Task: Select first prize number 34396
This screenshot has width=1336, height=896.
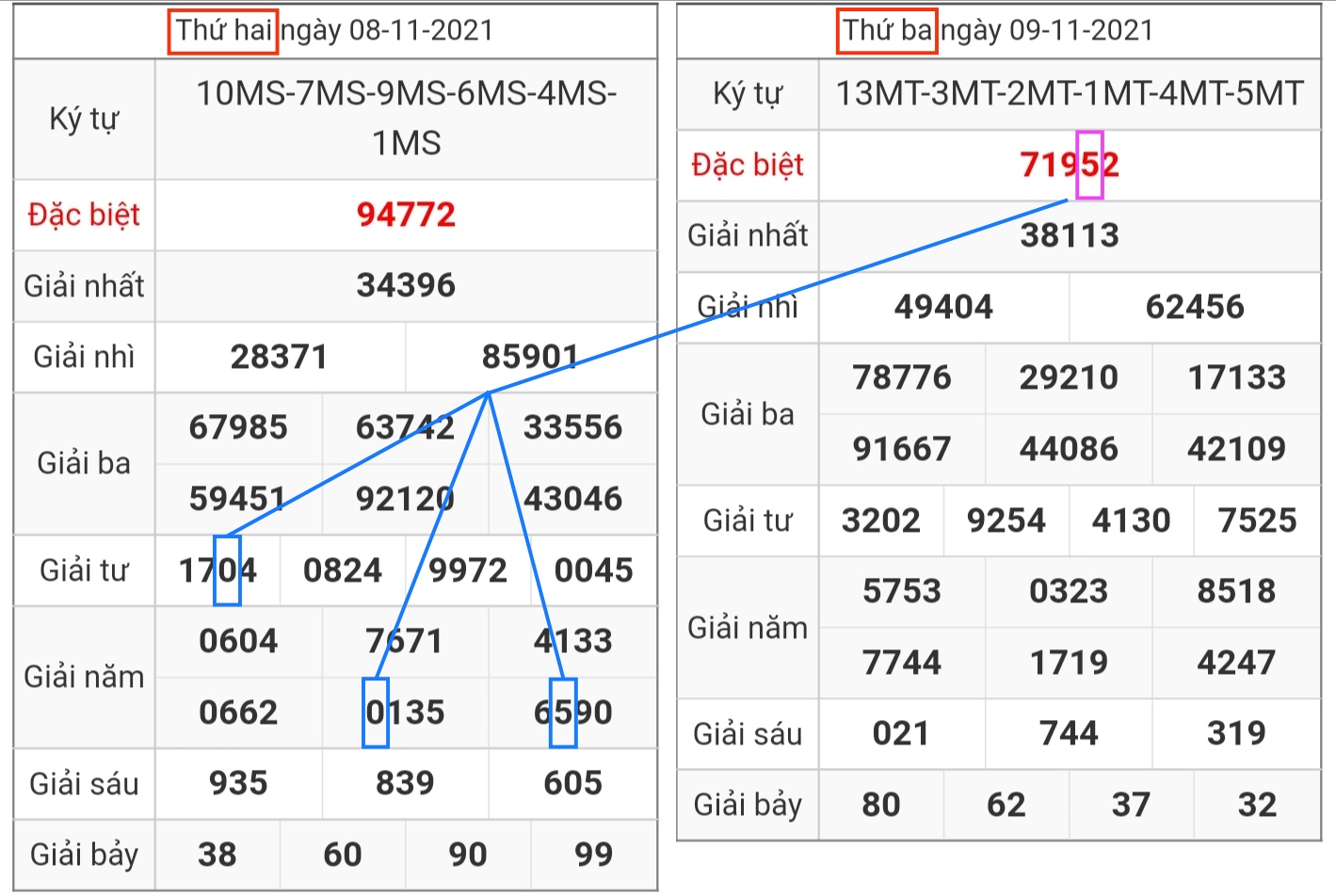Action: pos(407,285)
